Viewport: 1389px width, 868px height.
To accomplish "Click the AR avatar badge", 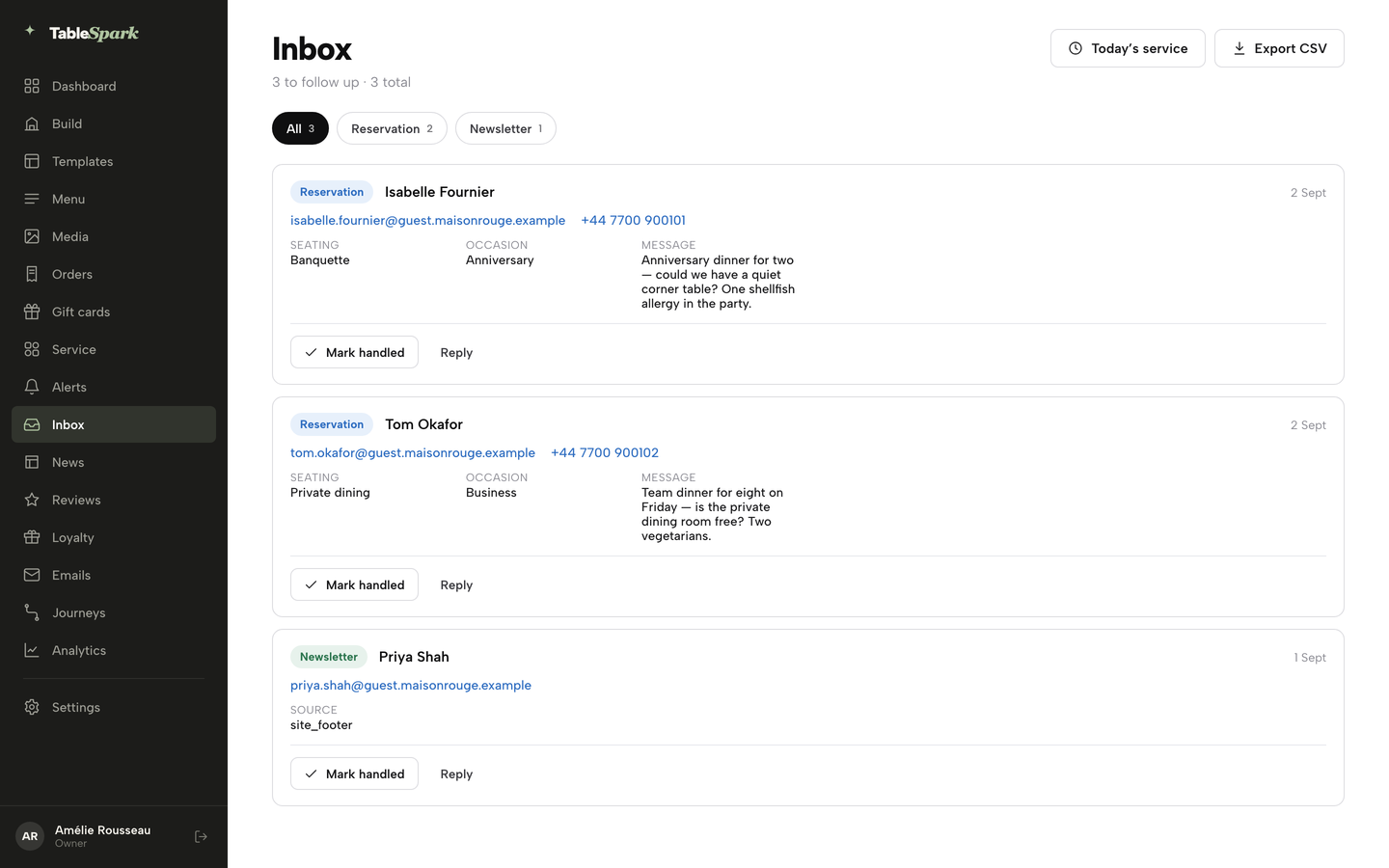I will tap(30, 836).
